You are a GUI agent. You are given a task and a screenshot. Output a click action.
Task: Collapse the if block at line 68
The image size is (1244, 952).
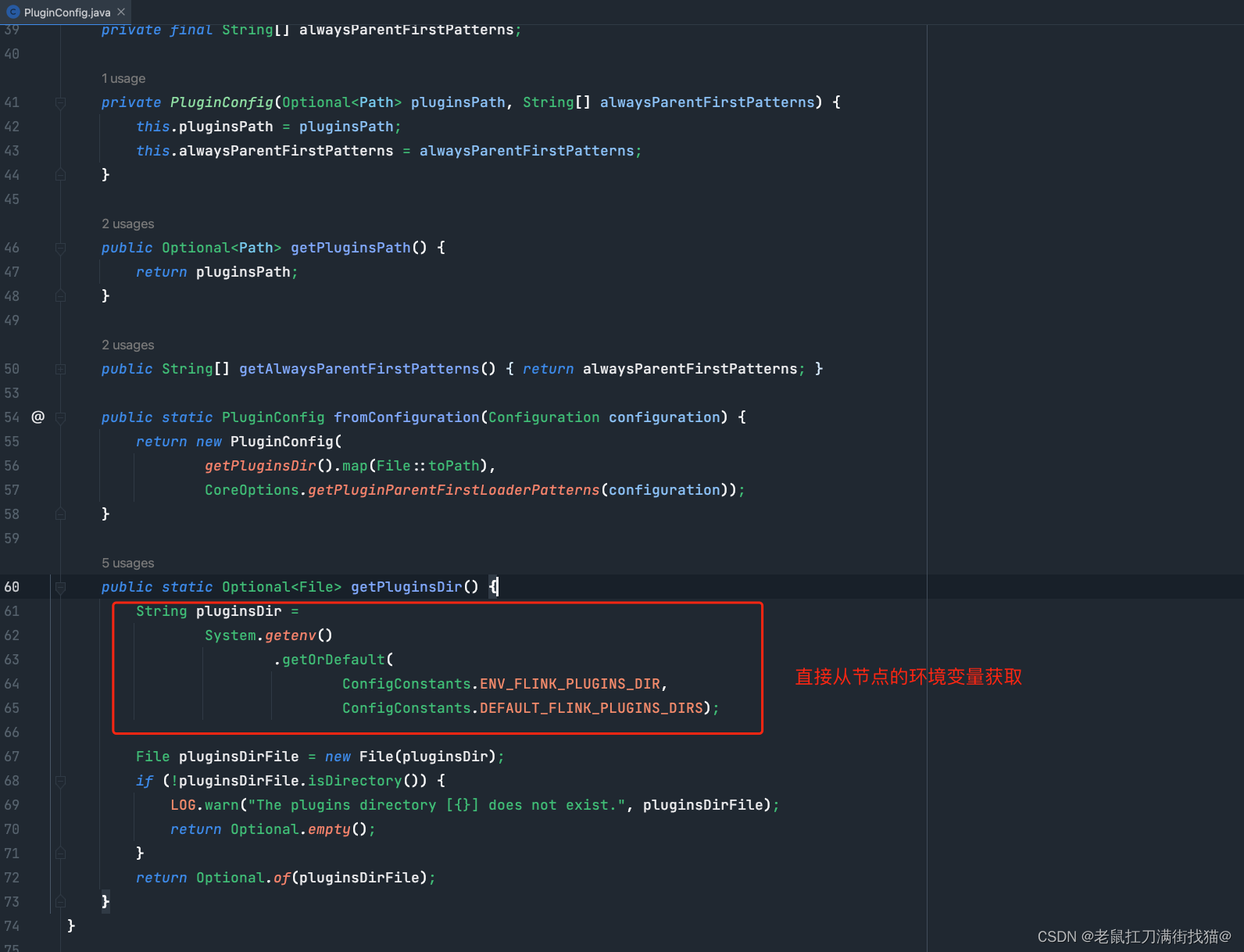tap(60, 781)
